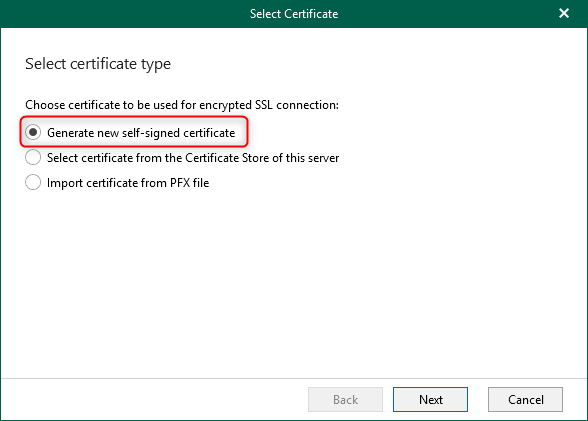Click the 'Generate new self-signed certificate' label text
588x421 pixels.
141,133
